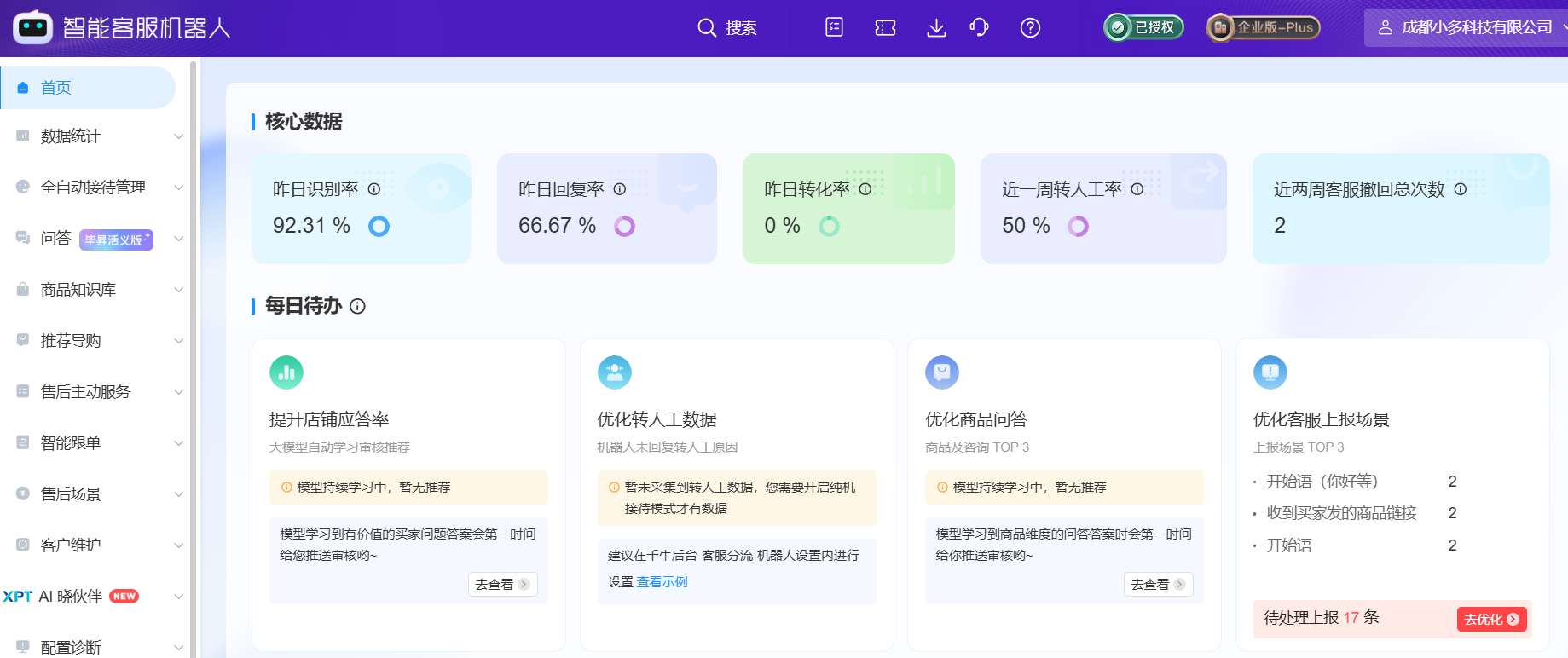Open 数据统计 sidebar menu

pos(94,136)
